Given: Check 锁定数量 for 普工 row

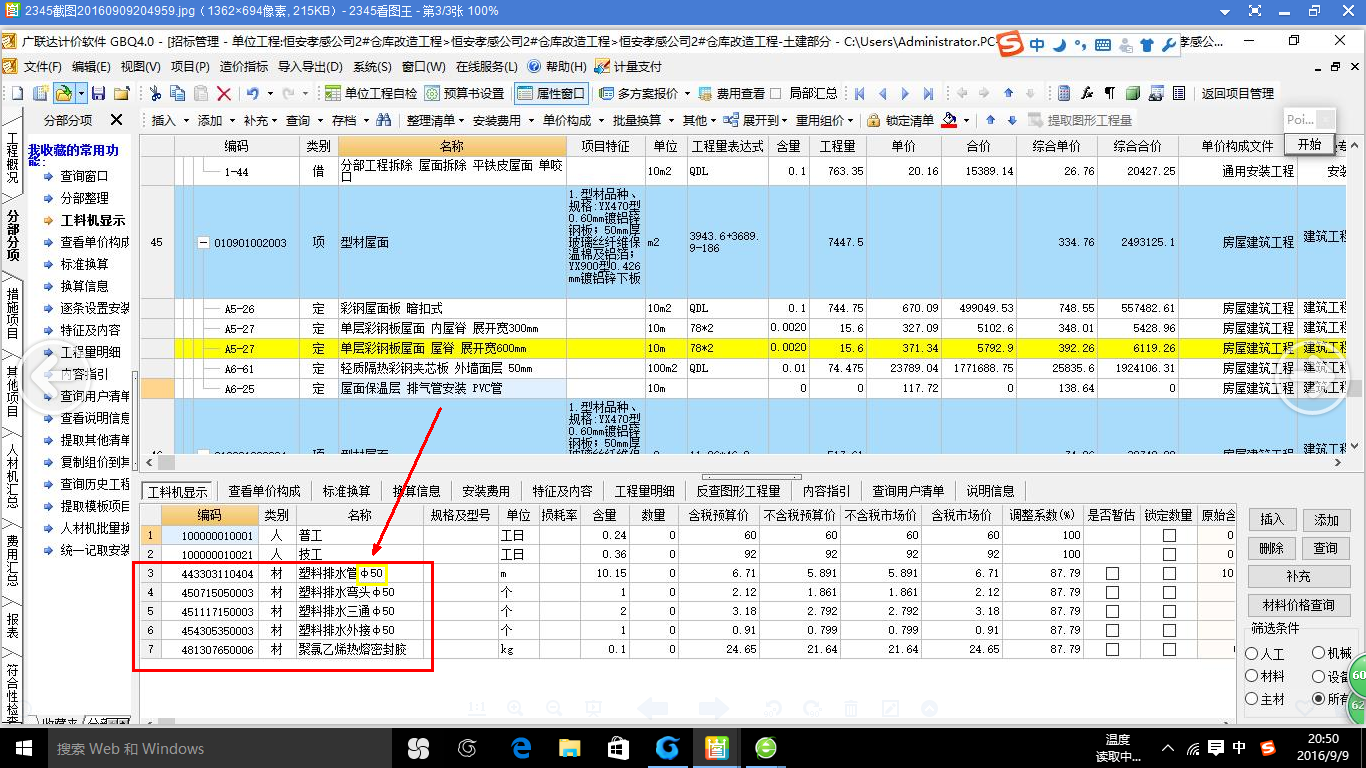Looking at the screenshot, I should click(x=1169, y=536).
